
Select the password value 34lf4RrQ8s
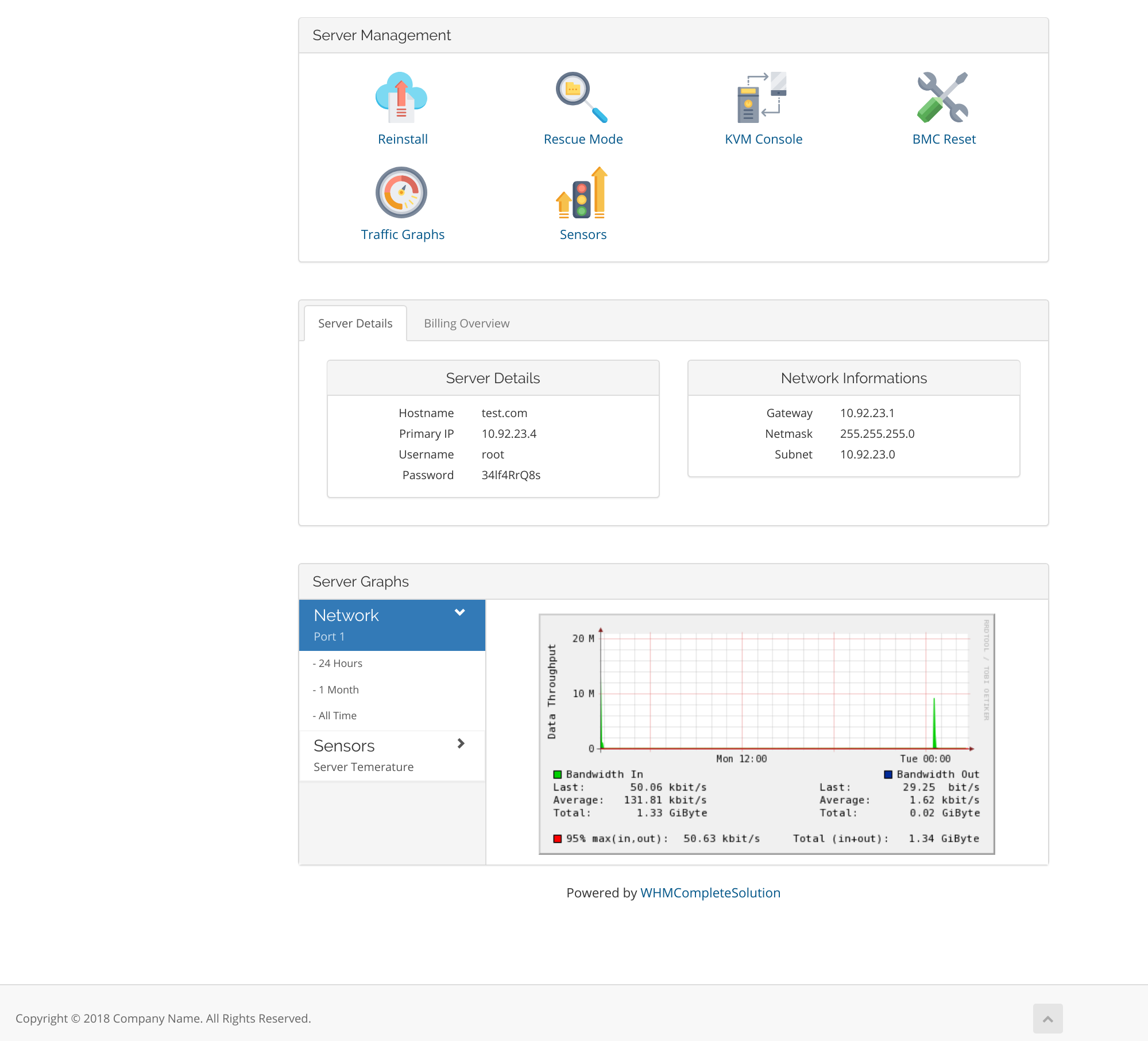(511, 475)
